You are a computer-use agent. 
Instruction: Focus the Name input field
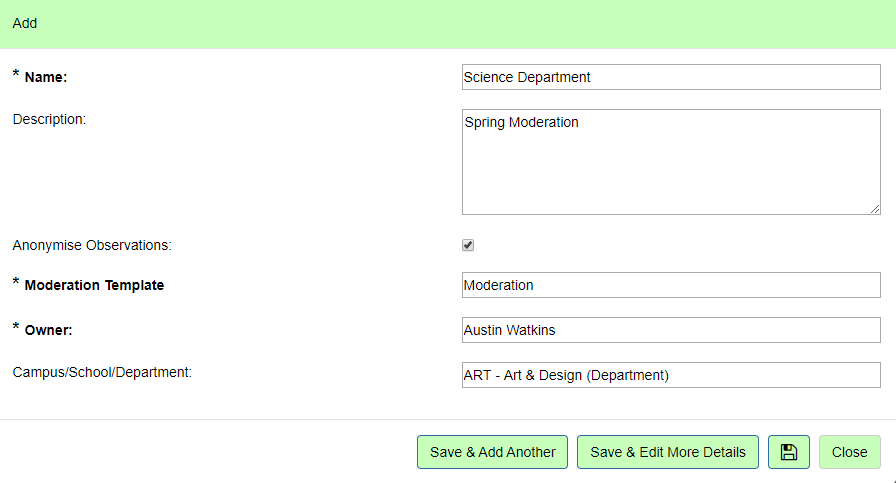[670, 77]
